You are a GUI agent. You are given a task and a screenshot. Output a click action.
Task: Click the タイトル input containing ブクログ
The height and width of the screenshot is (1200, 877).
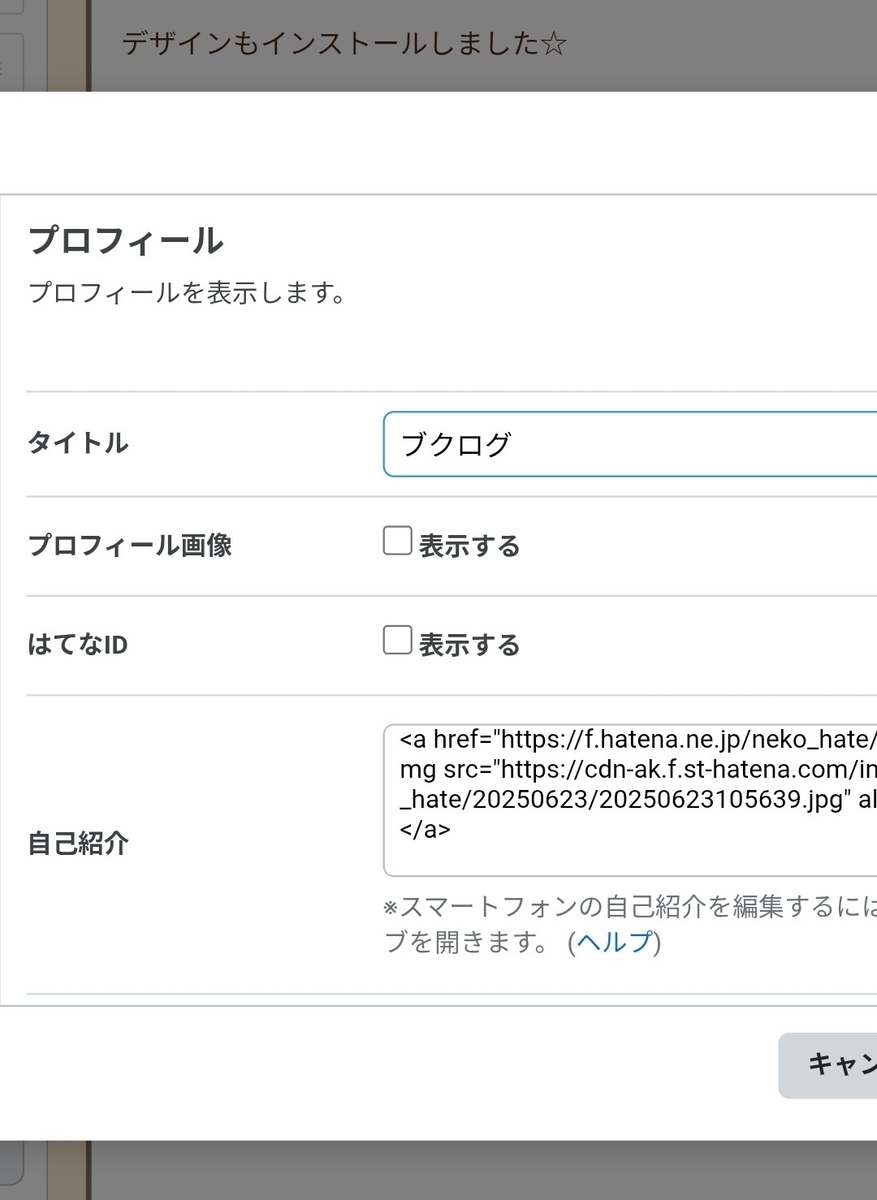(630, 444)
